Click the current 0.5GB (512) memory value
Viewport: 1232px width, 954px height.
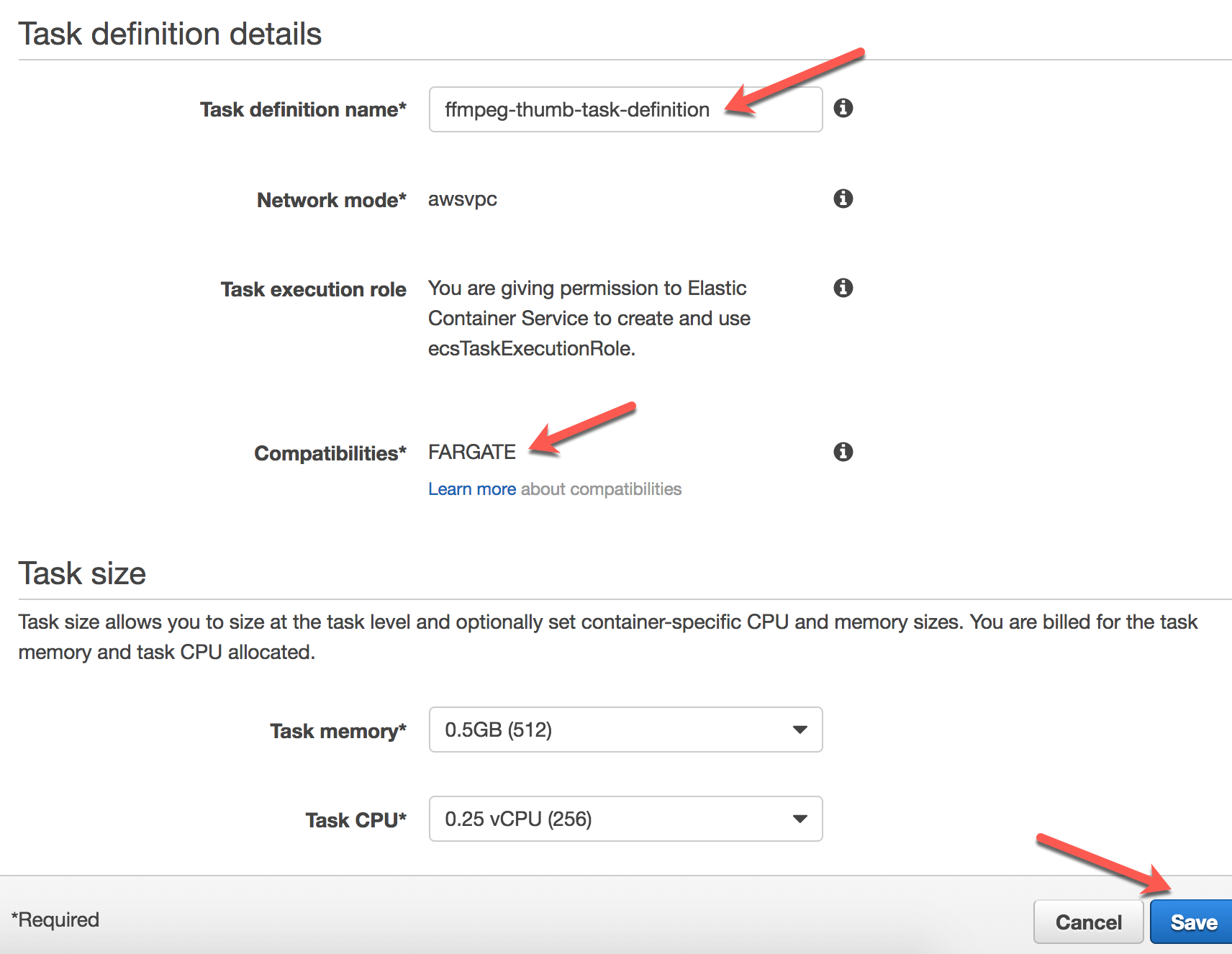point(499,730)
